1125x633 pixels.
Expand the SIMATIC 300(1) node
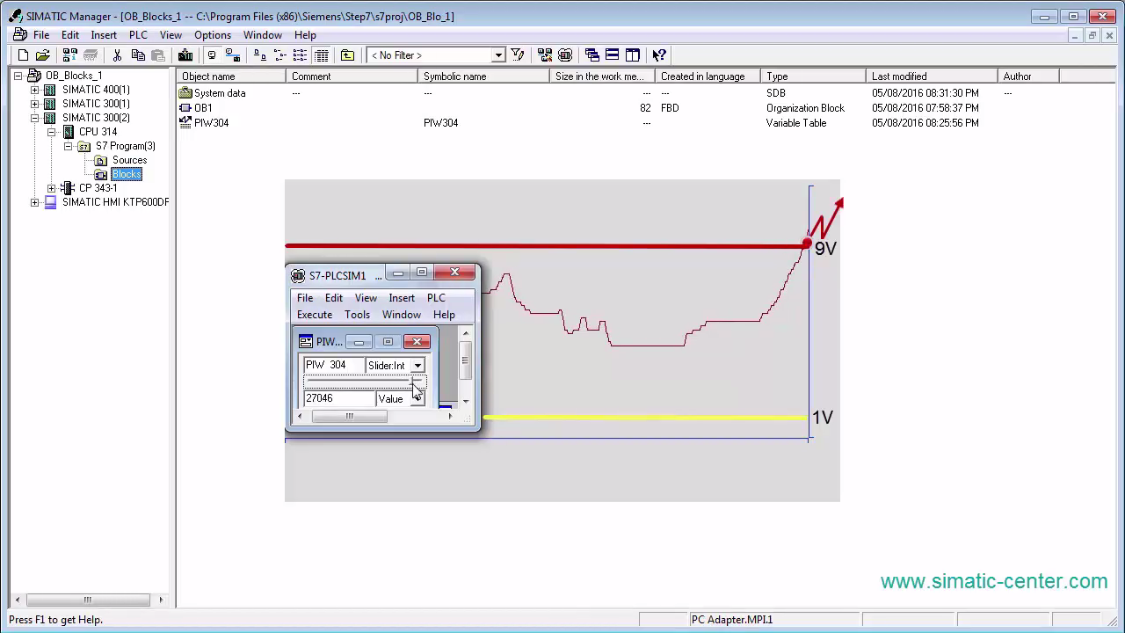coord(34,103)
